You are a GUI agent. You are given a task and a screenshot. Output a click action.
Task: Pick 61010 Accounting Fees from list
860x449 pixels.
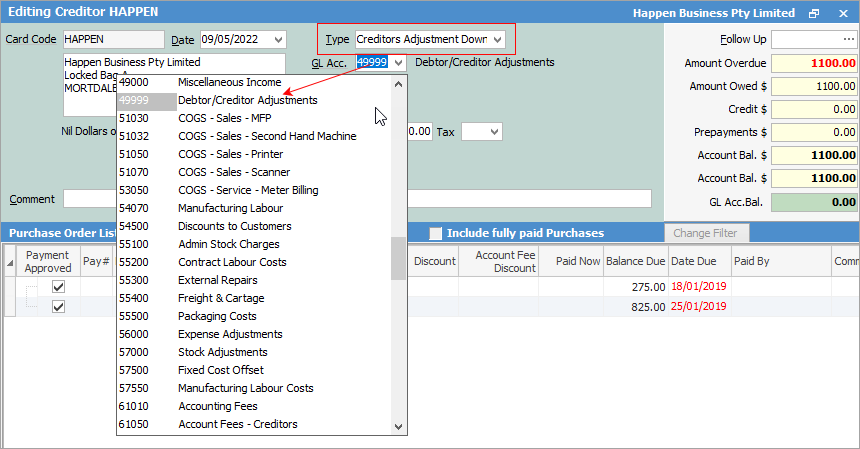[217, 406]
